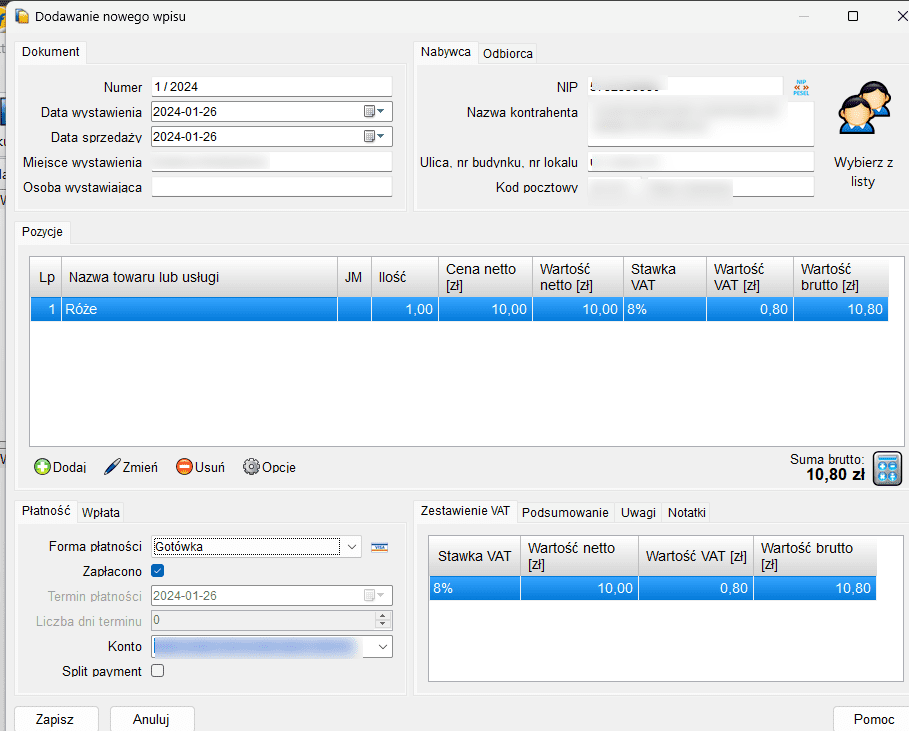Open the Podsumowanie tab
This screenshot has height=731, width=909.
pyautogui.click(x=565, y=513)
